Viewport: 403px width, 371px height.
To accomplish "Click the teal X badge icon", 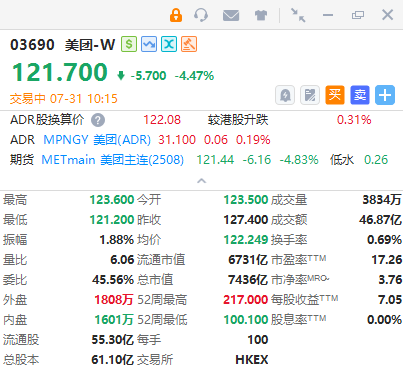I will click(x=169, y=44).
